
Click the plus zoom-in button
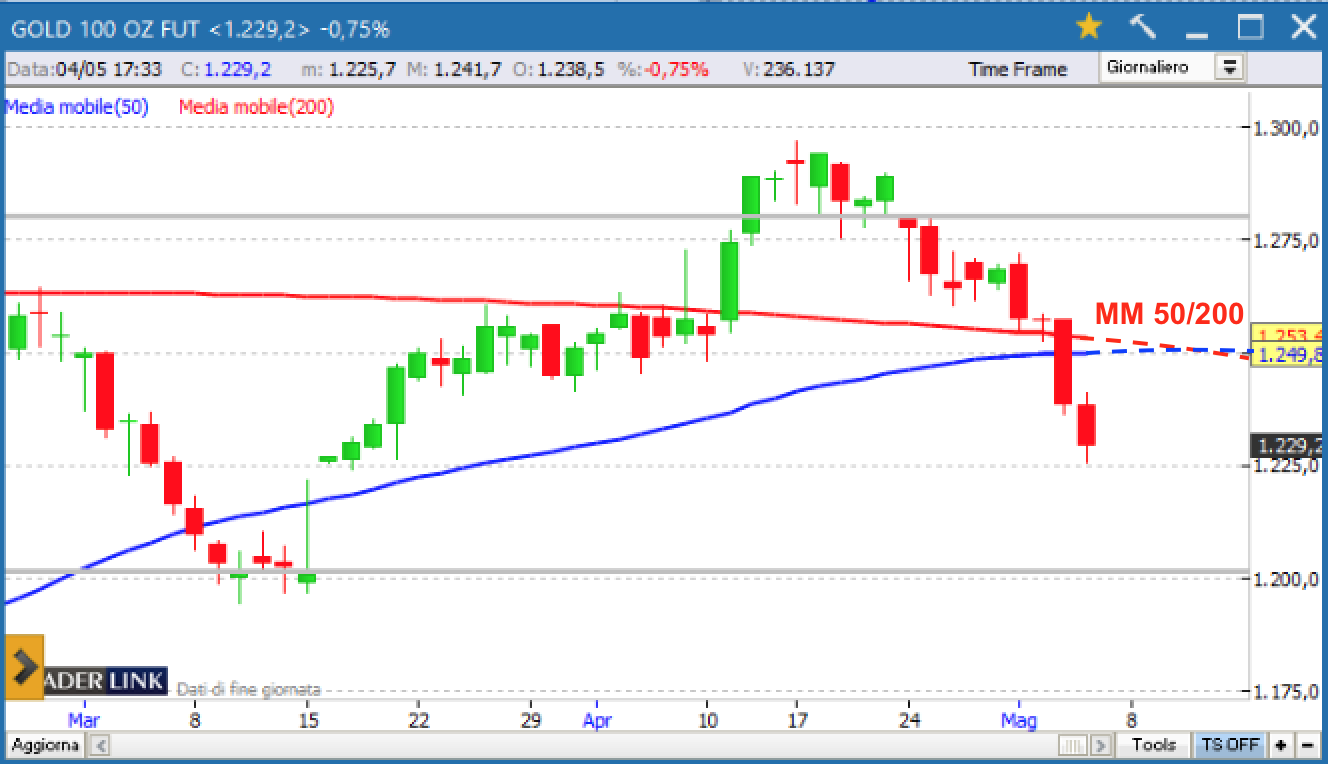point(1280,746)
